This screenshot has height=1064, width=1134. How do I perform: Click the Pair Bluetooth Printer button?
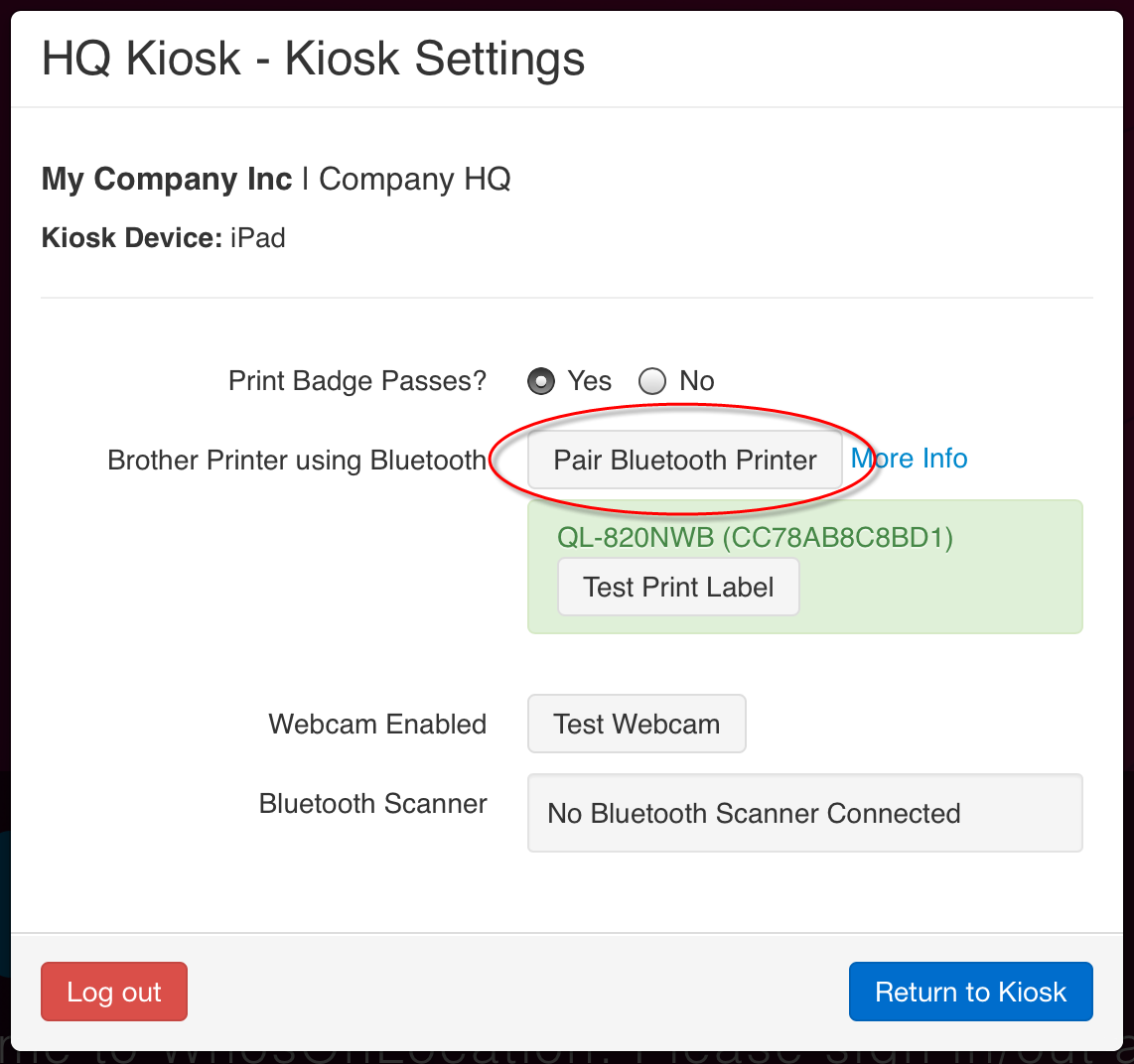(x=684, y=460)
